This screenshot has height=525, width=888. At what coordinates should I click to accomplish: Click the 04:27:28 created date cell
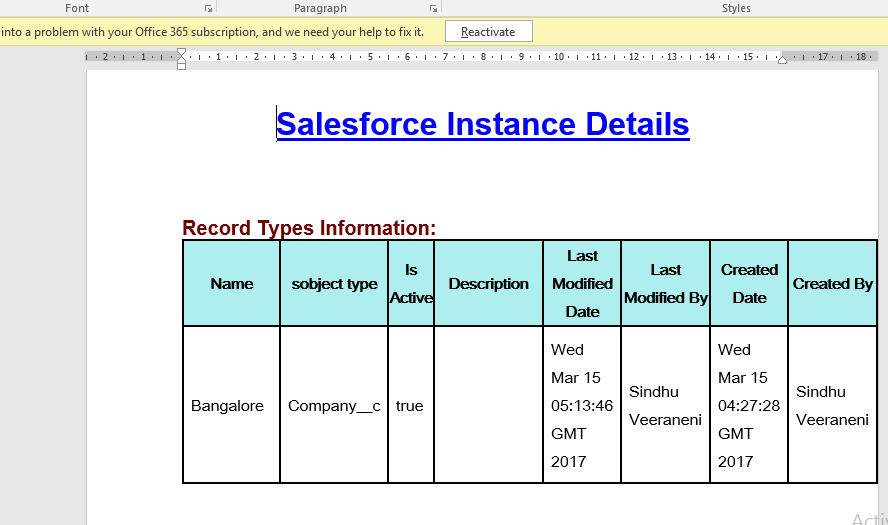click(x=749, y=405)
